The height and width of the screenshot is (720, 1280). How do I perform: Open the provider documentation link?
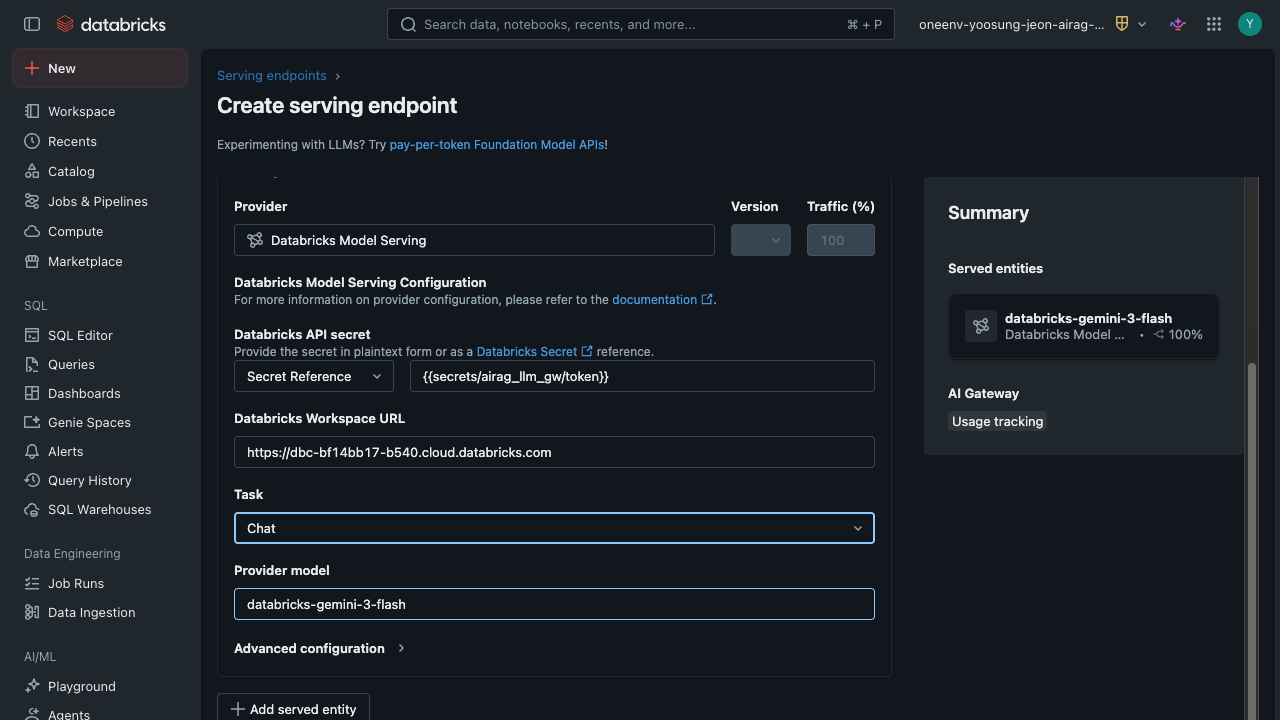[662, 299]
